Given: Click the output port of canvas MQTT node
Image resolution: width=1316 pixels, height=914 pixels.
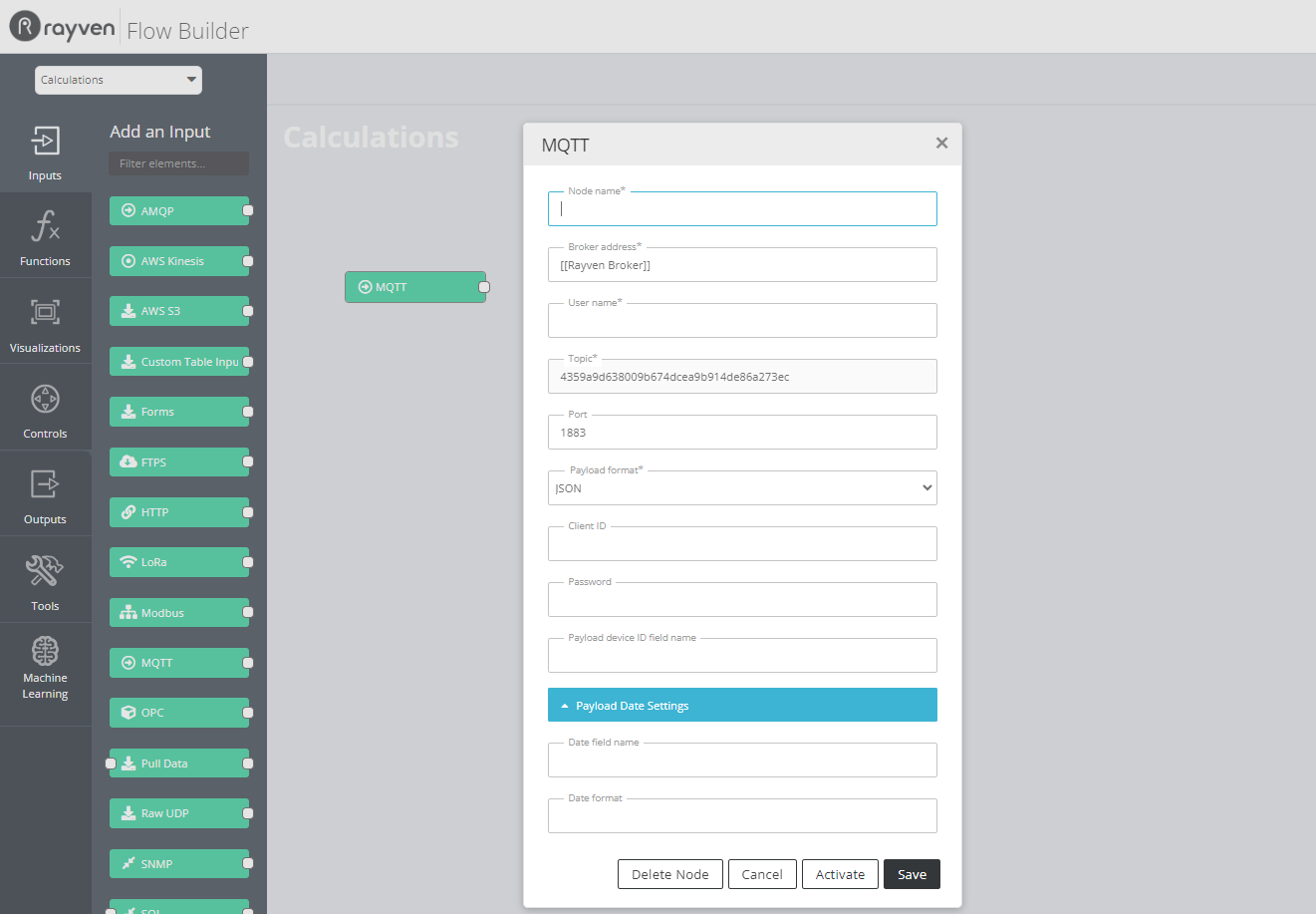Looking at the screenshot, I should 484,287.
